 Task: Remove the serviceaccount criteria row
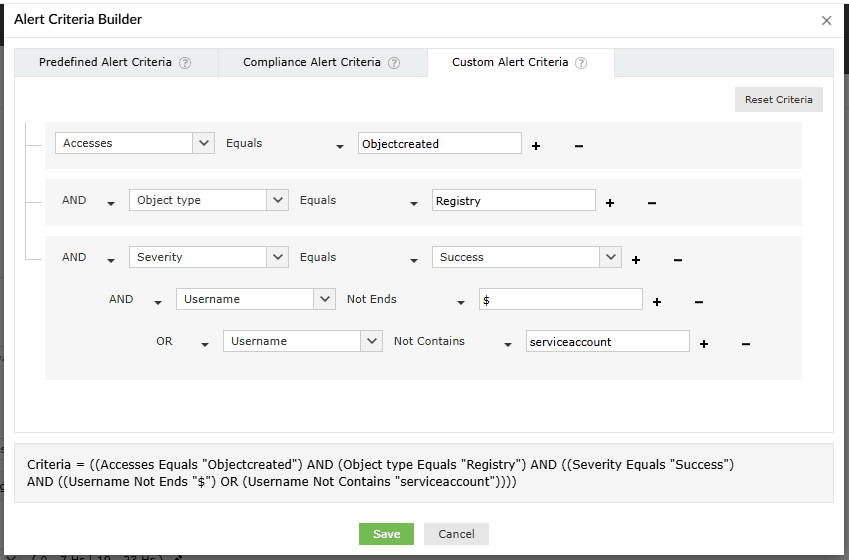pyautogui.click(x=746, y=344)
